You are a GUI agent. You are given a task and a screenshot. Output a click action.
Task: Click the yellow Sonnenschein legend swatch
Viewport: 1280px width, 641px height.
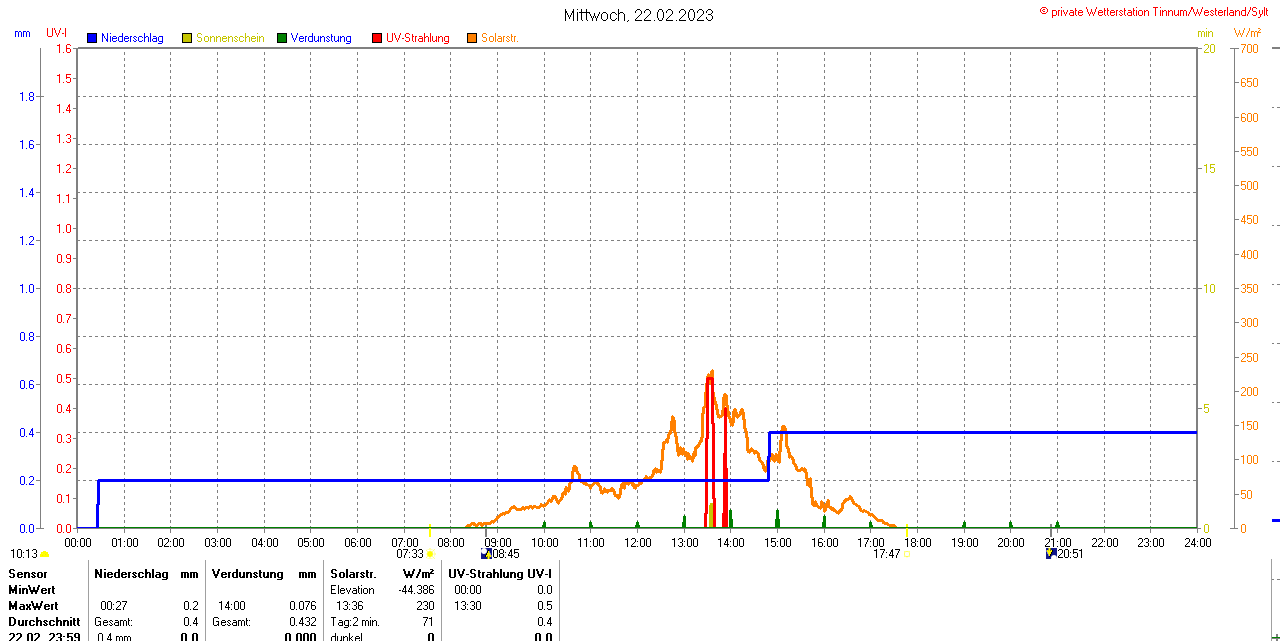click(x=187, y=38)
